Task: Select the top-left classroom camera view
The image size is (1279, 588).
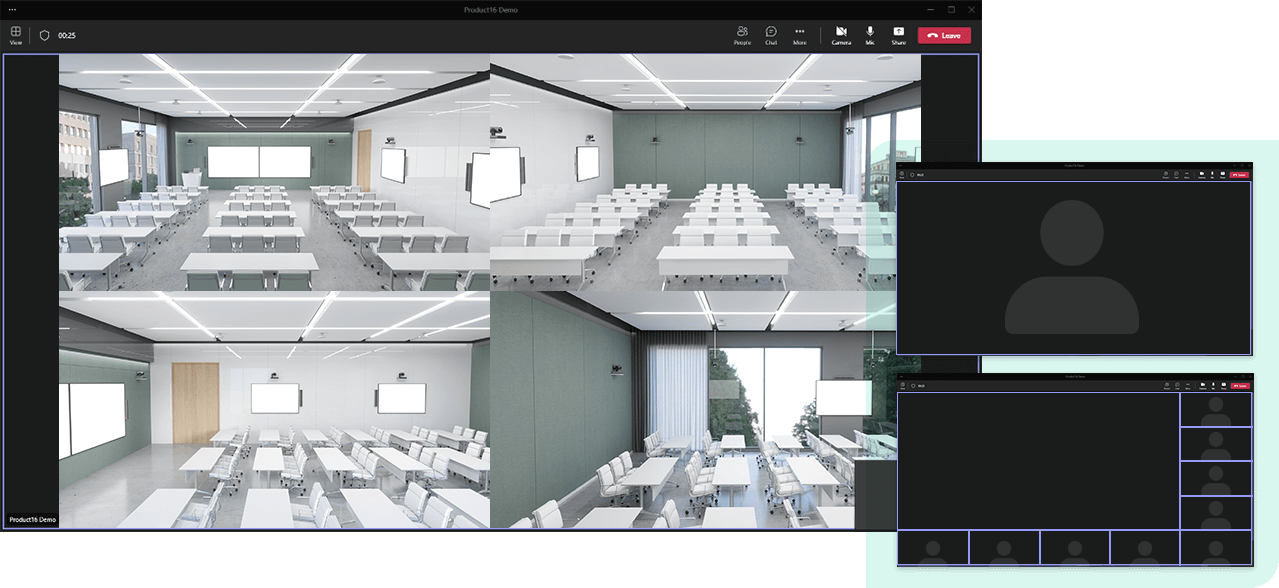Action: [274, 172]
